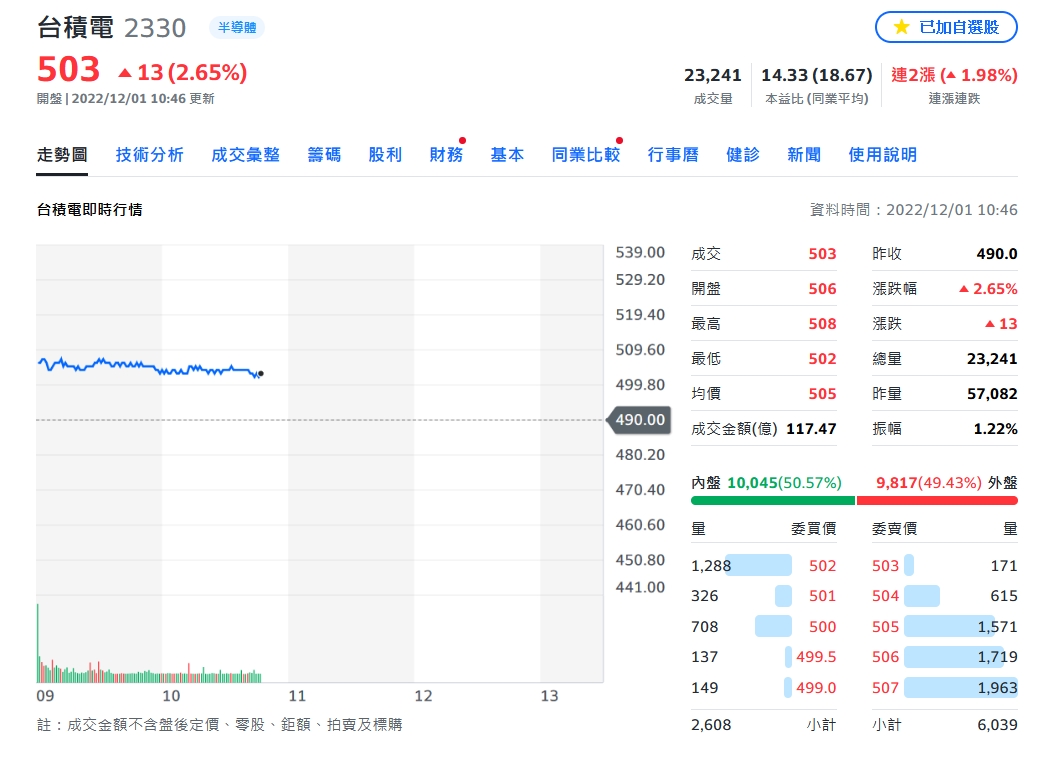
Task: Click the 成交量 value 23,241 in header
Action: point(712,75)
